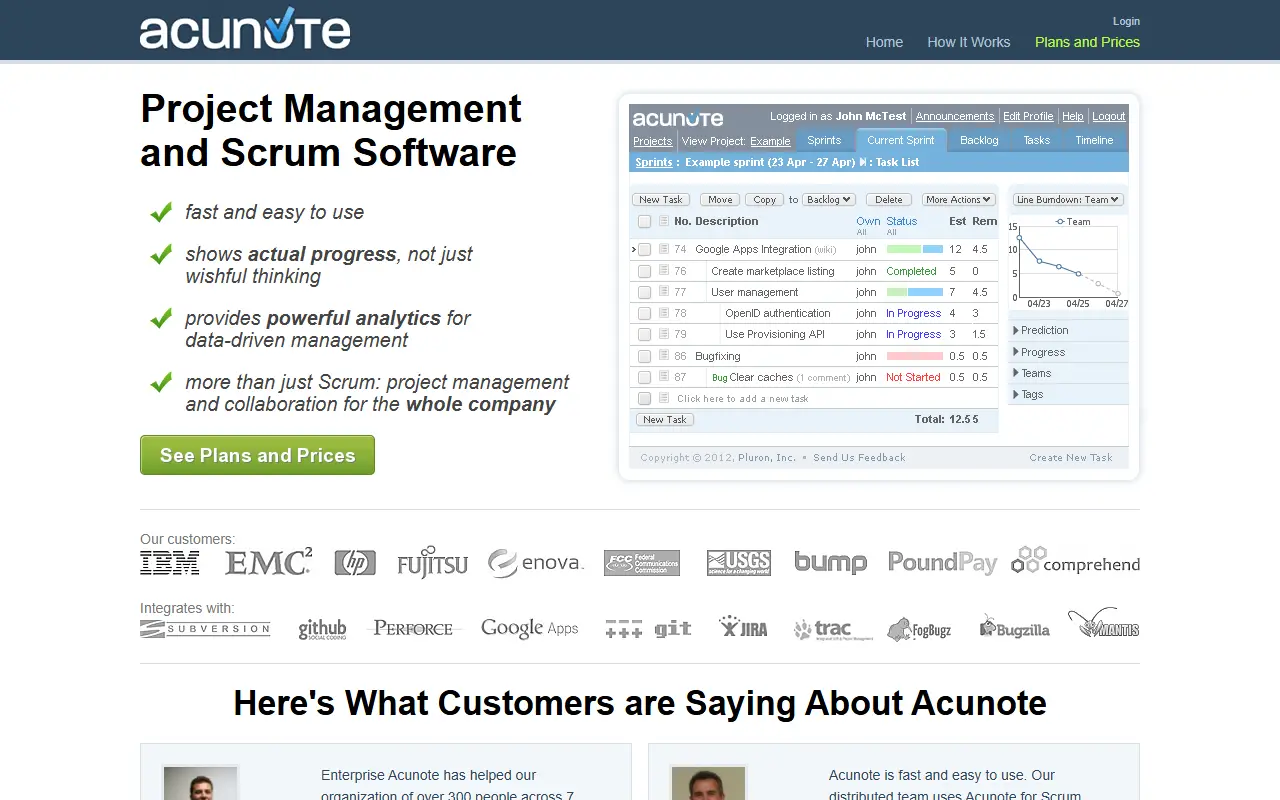The image size is (1280, 800).
Task: Click the trac integration logo
Action: pyautogui.click(x=833, y=630)
